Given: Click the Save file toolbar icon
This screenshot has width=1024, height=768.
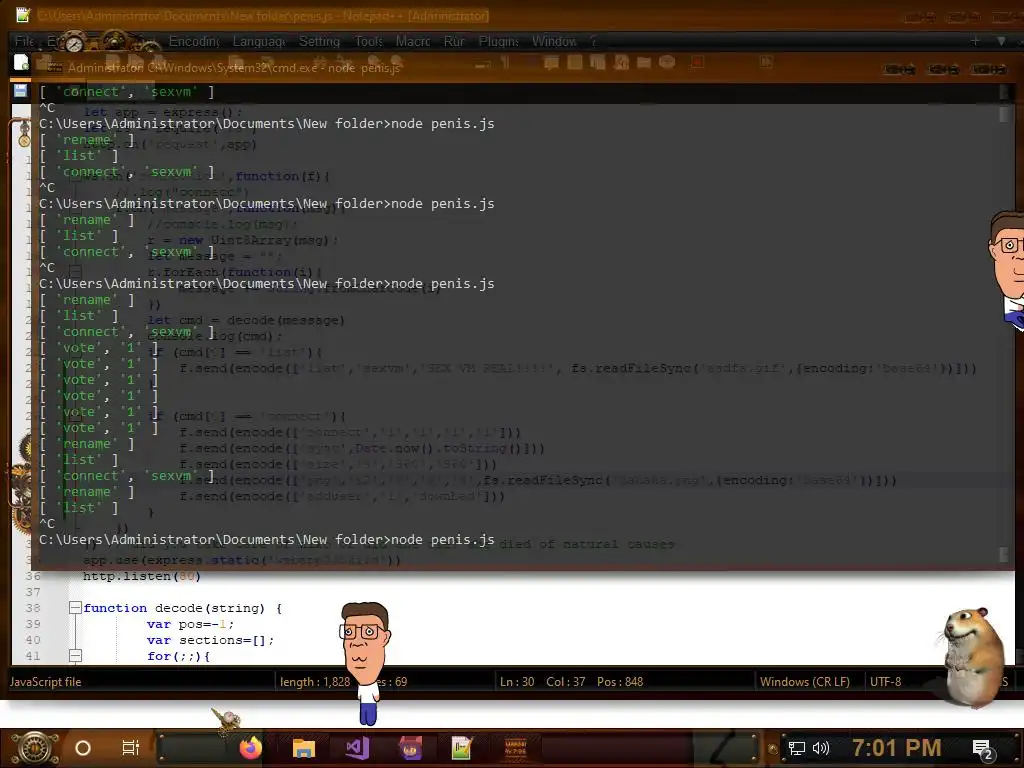Looking at the screenshot, I should (21, 91).
